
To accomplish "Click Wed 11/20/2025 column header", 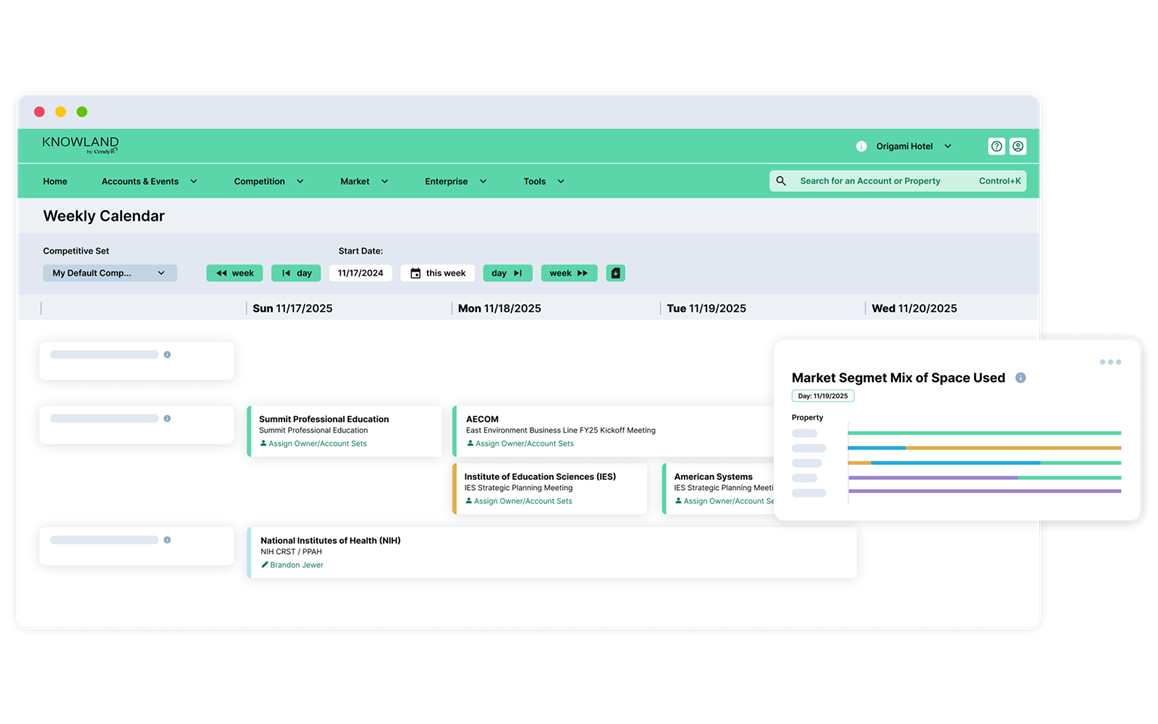I will (x=914, y=308).
